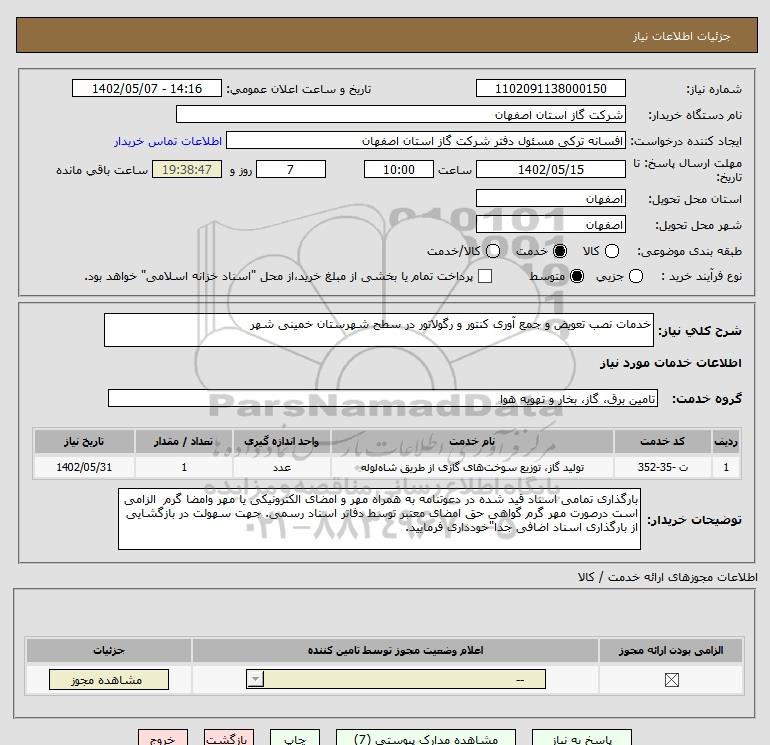This screenshot has width=770, height=745.
Task: Choose متوسط purchase process option
Action: click(x=577, y=276)
